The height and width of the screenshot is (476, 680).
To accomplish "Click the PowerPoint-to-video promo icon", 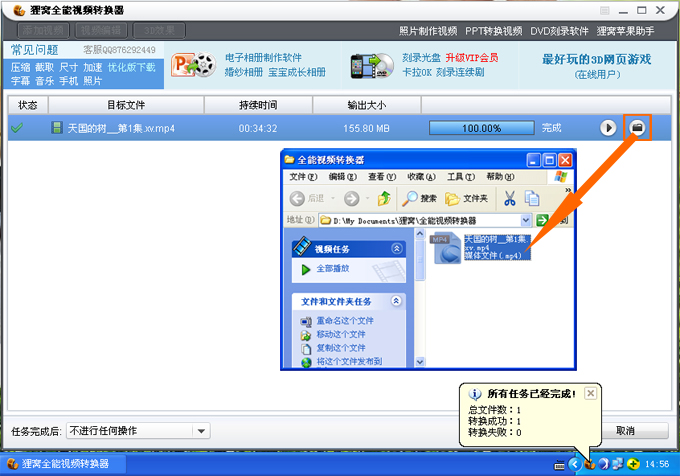I will pyautogui.click(x=193, y=65).
